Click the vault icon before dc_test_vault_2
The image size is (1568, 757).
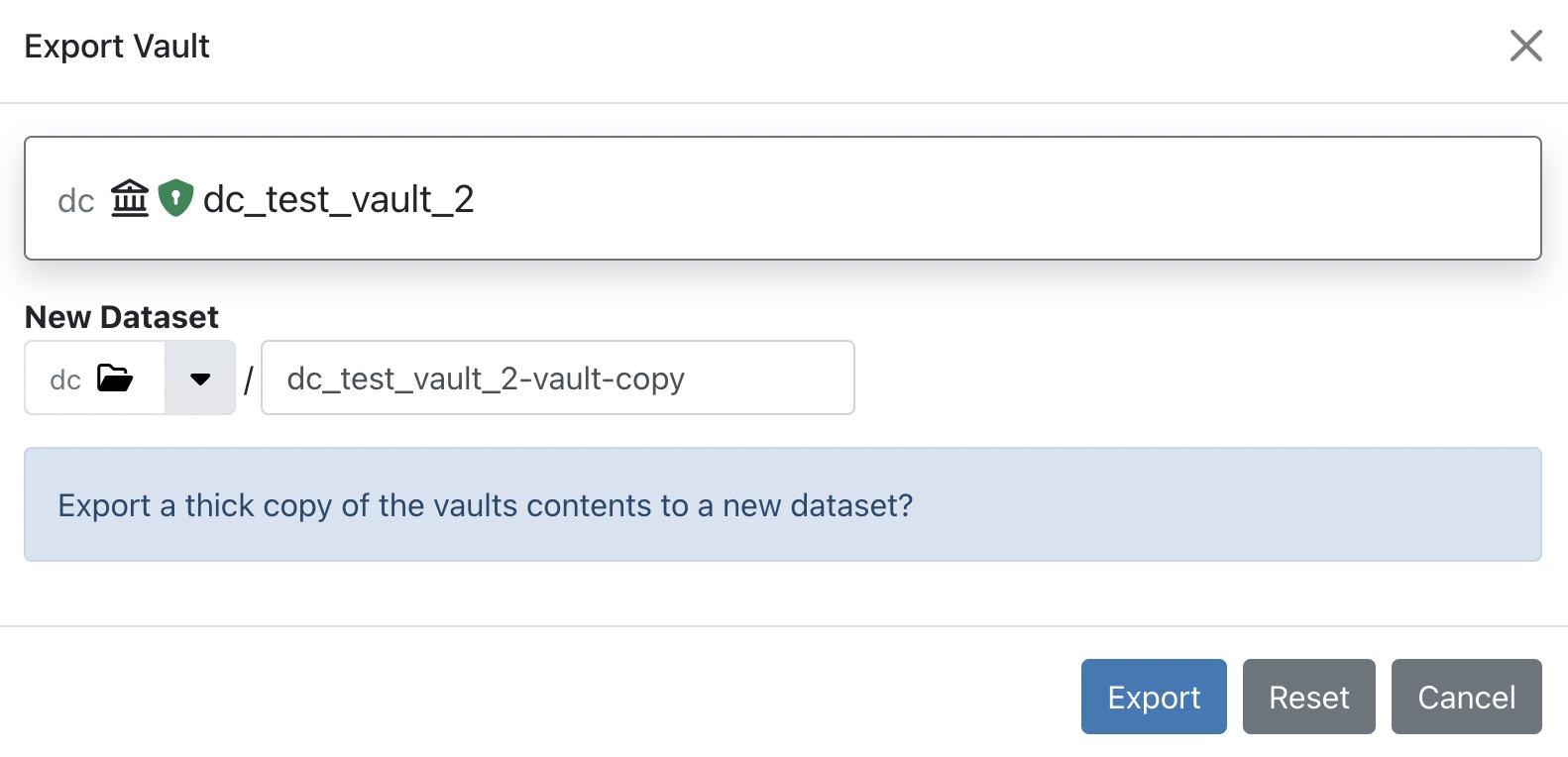(130, 198)
